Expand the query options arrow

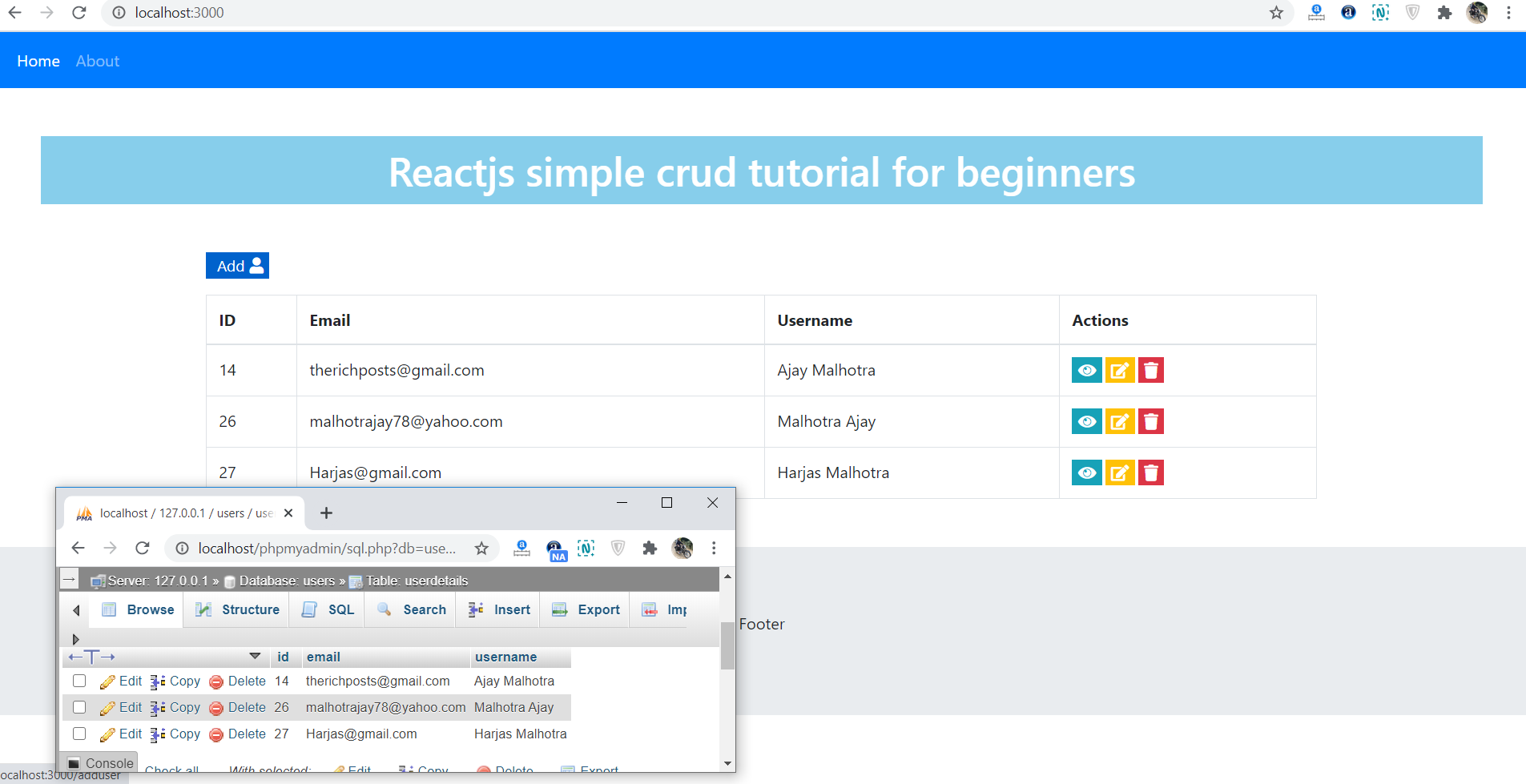click(x=75, y=639)
